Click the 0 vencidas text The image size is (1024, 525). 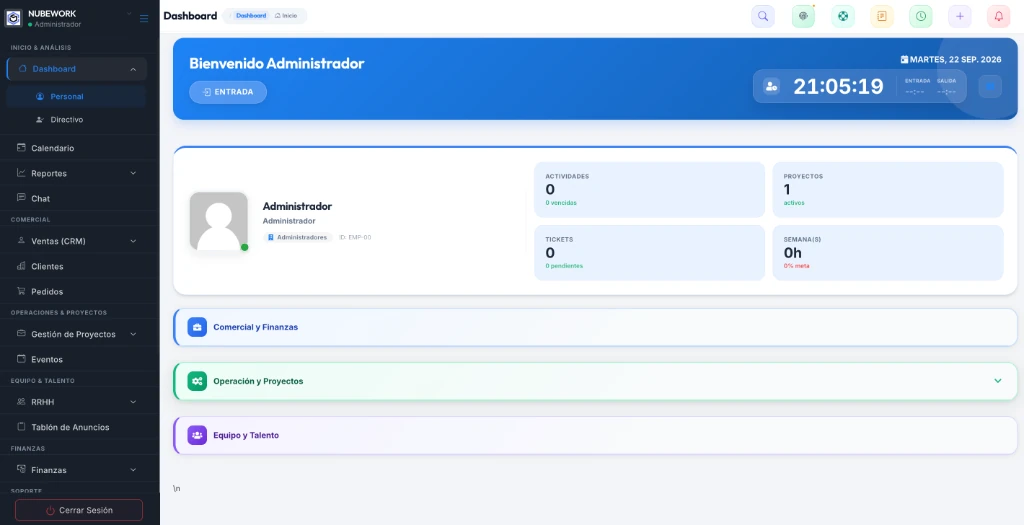(561, 203)
